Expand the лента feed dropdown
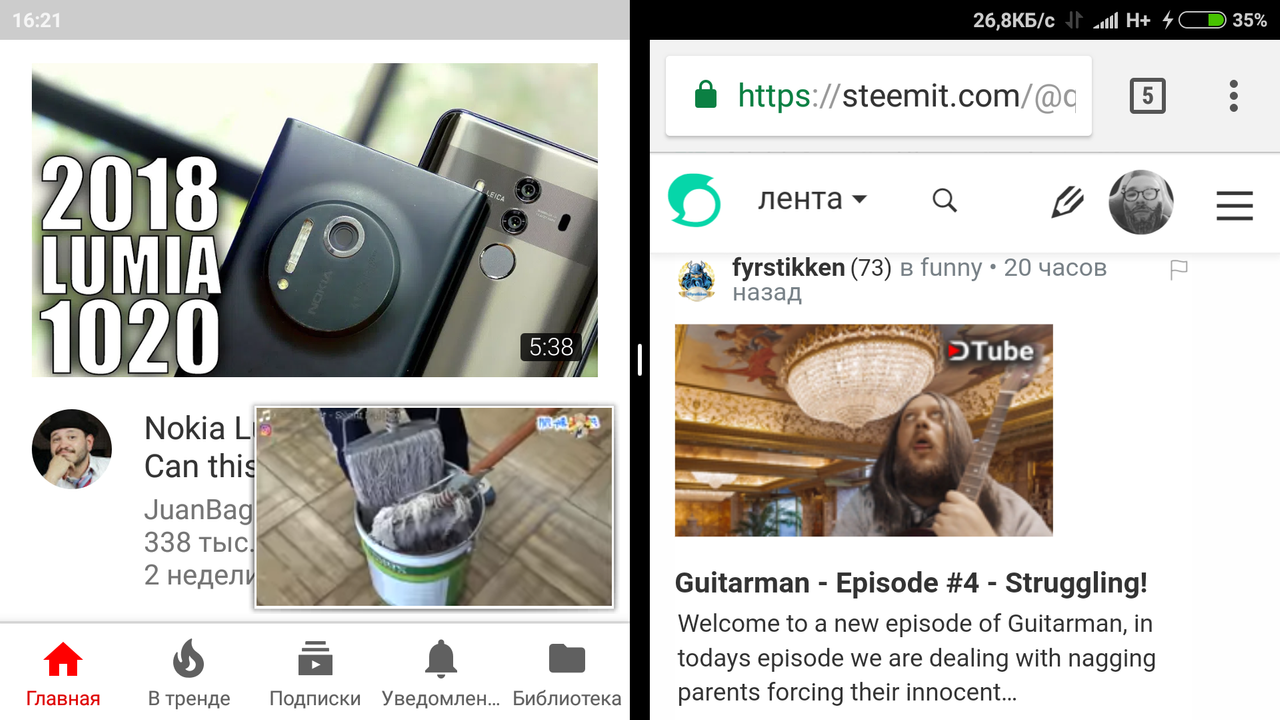The width and height of the screenshot is (1280, 720). click(x=812, y=199)
